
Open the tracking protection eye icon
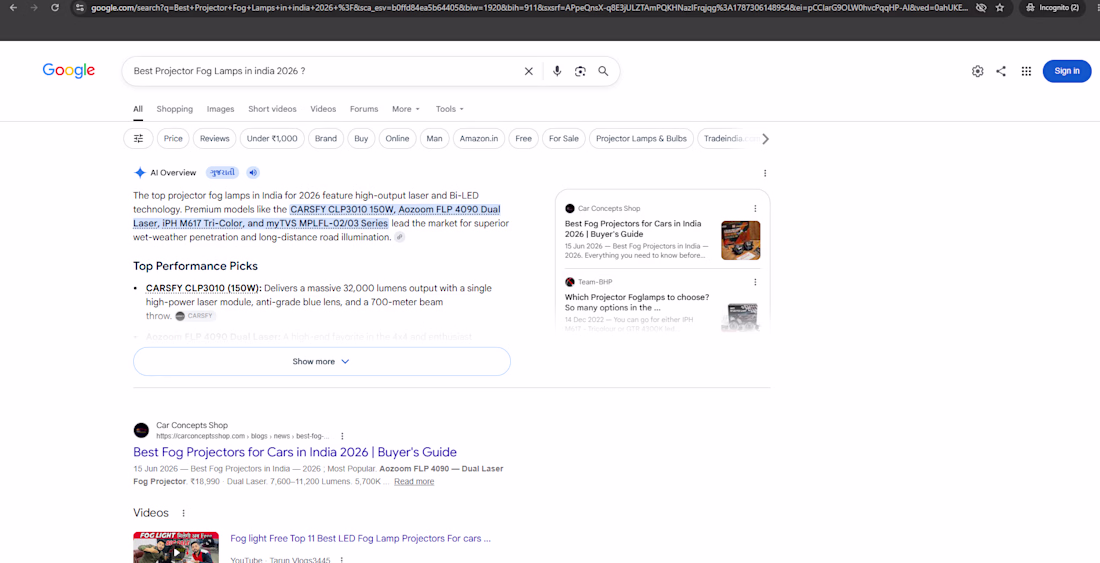pyautogui.click(x=981, y=8)
